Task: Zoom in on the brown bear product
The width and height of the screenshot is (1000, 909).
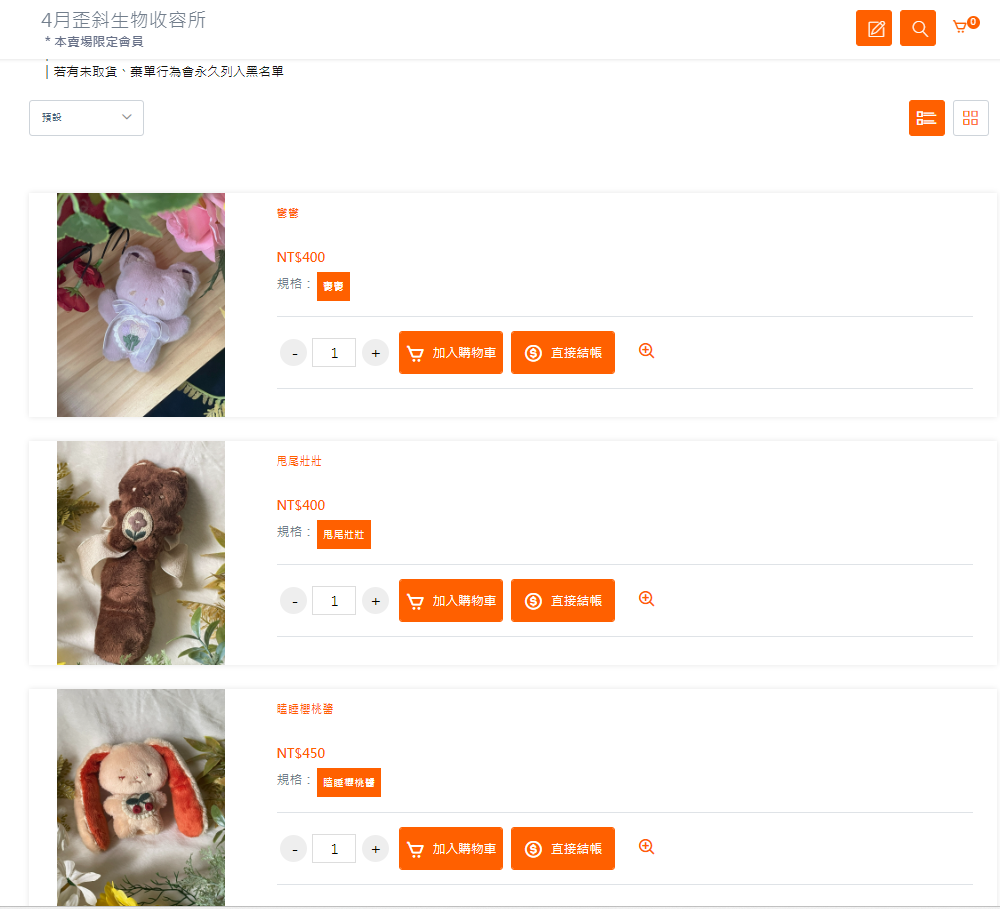Action: 646,599
